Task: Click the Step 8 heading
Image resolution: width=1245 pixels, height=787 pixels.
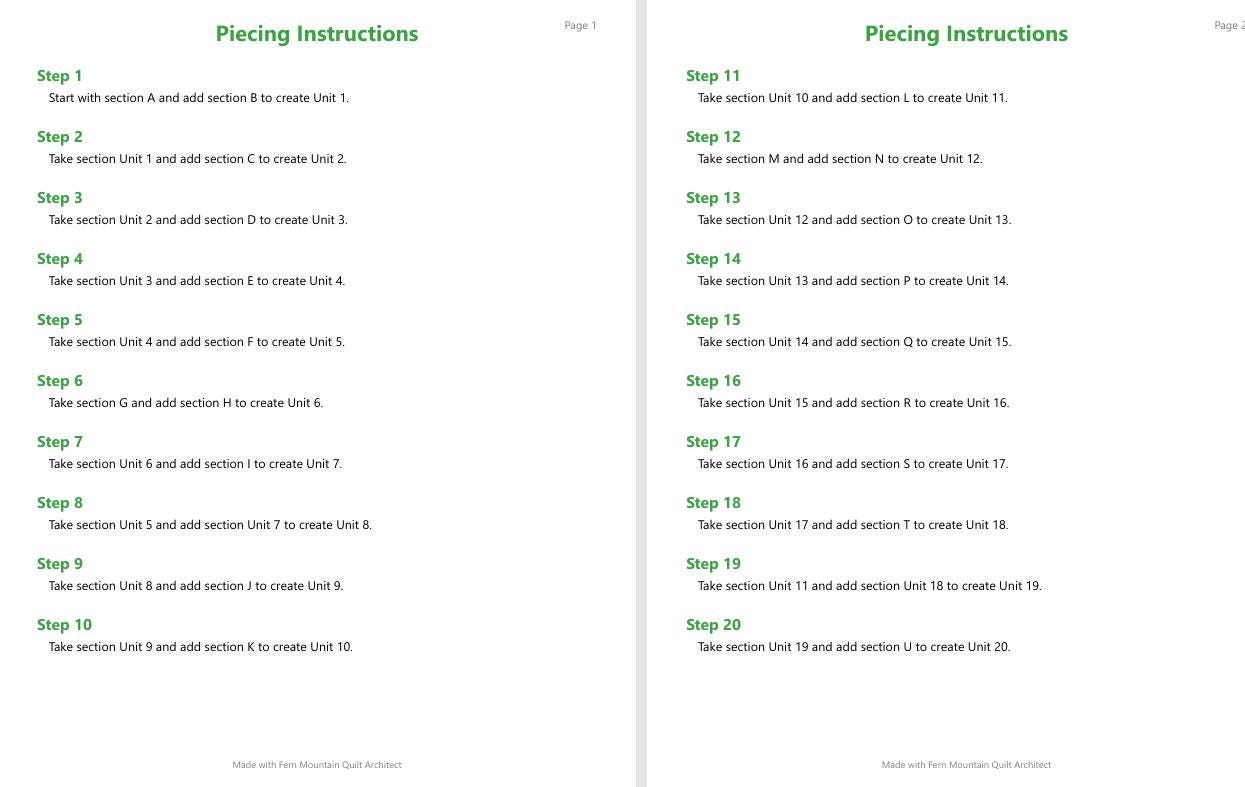Action: tap(60, 503)
